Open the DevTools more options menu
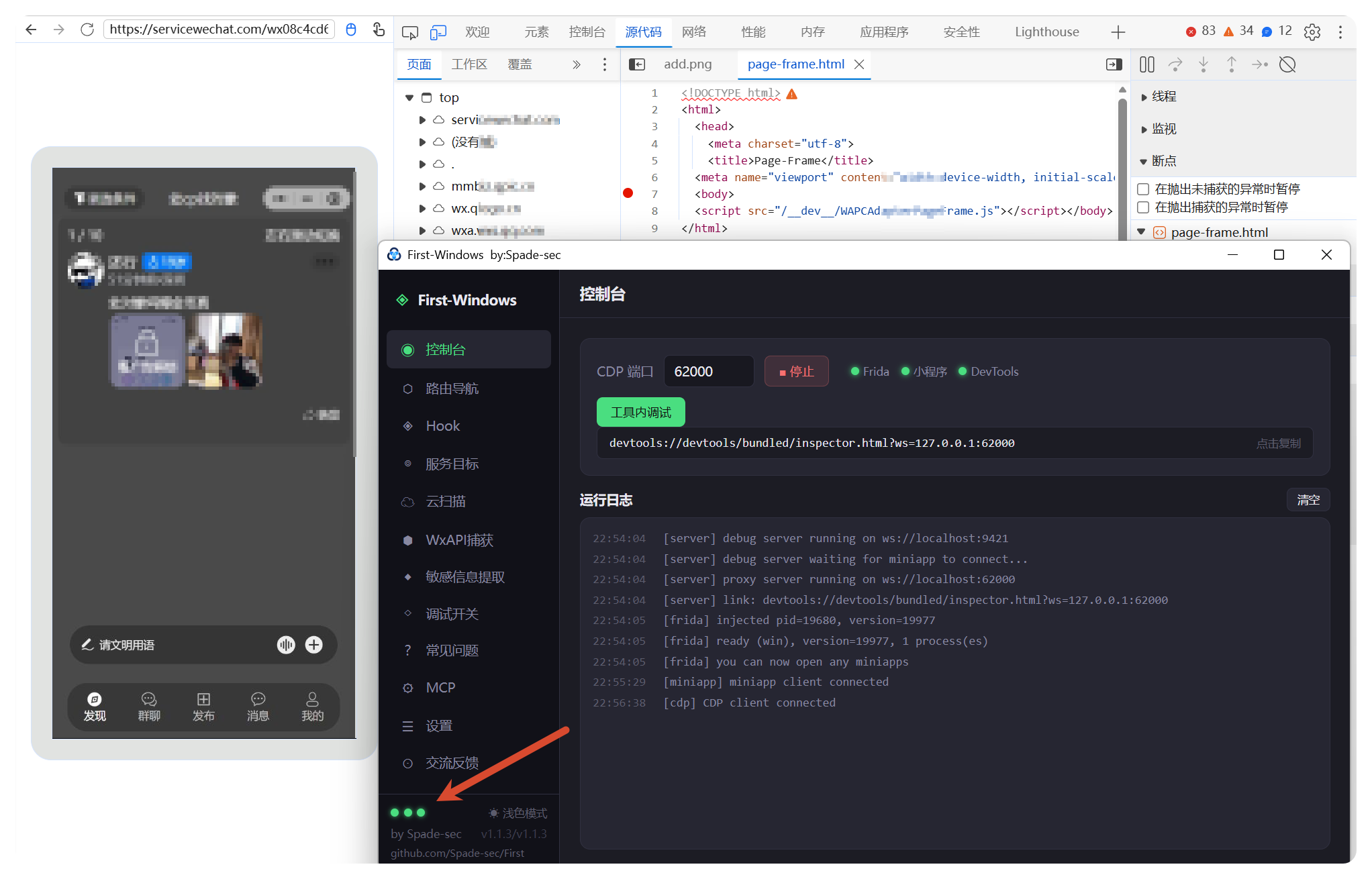The image size is (1372, 879). coord(1340,32)
